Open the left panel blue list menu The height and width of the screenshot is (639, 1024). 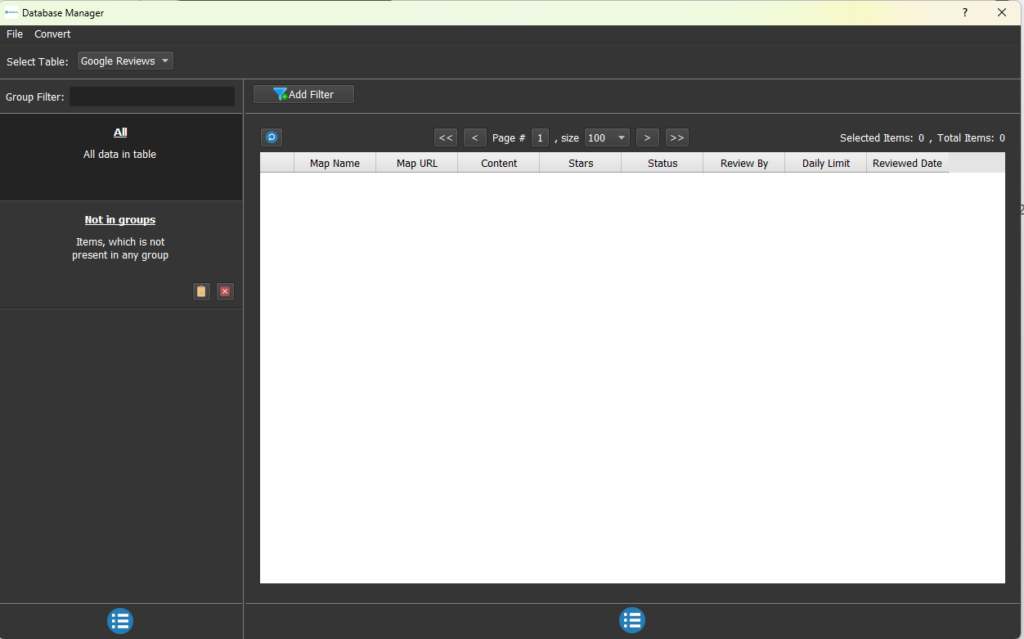[x=120, y=621]
